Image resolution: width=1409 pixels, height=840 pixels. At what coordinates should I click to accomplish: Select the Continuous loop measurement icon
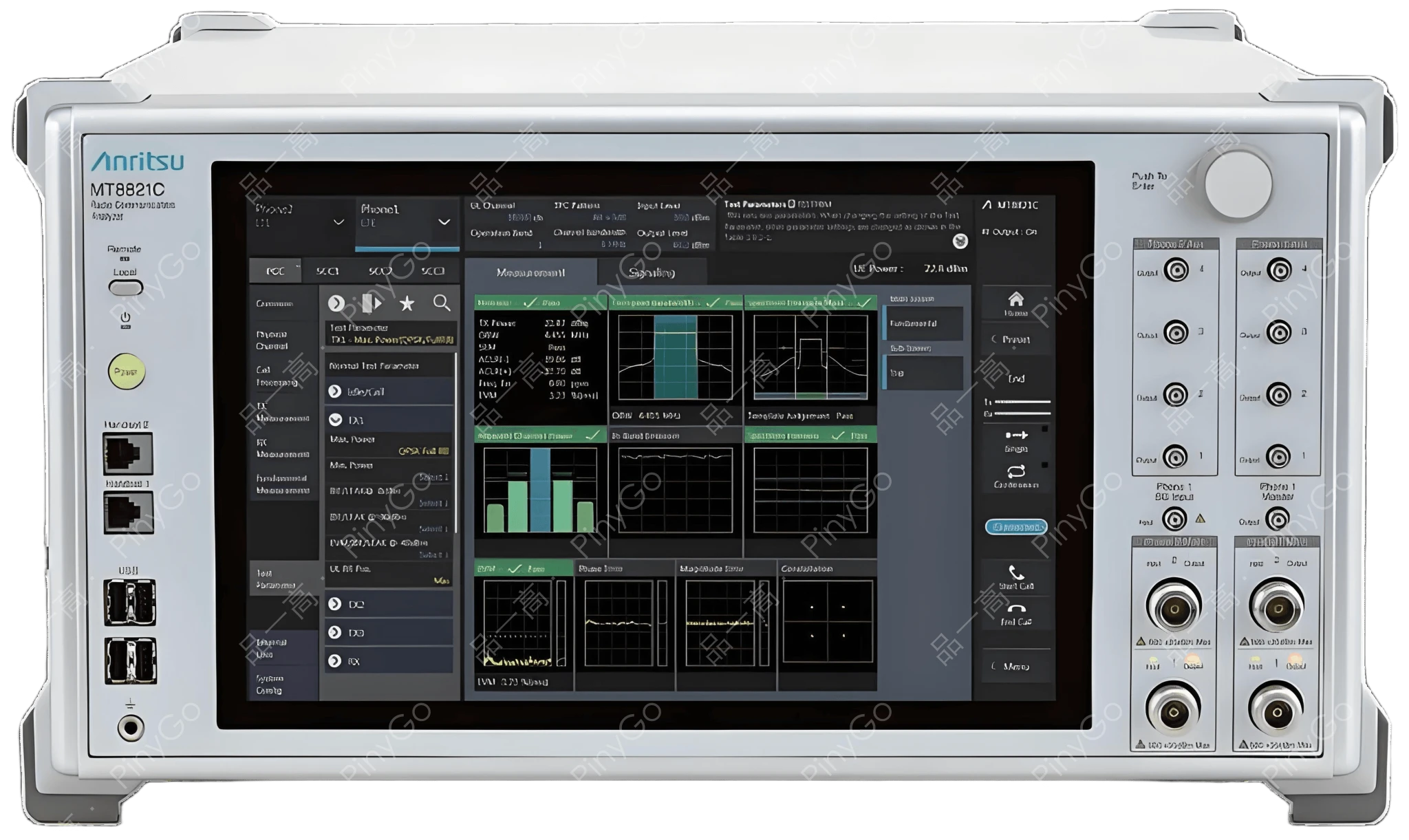[1015, 472]
